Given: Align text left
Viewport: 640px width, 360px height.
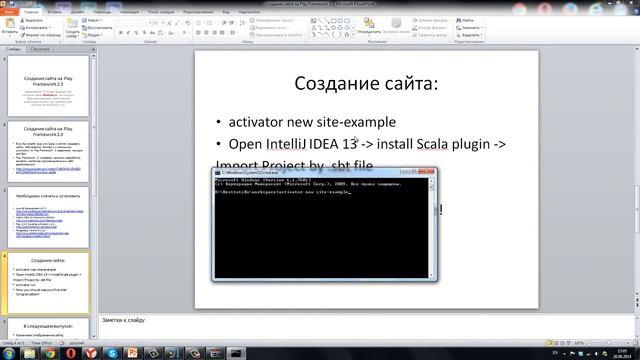Looking at the screenshot, I should (x=198, y=33).
